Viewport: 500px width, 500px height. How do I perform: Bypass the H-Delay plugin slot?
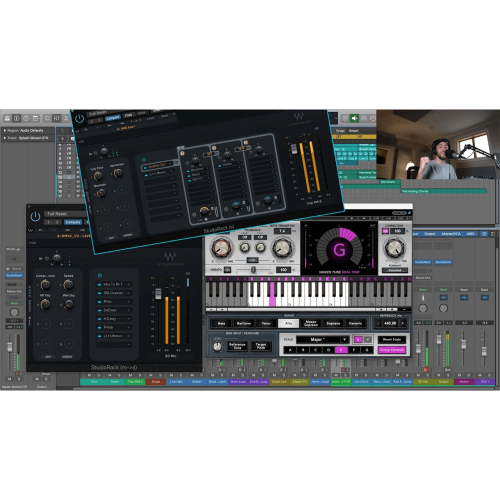pos(100,319)
